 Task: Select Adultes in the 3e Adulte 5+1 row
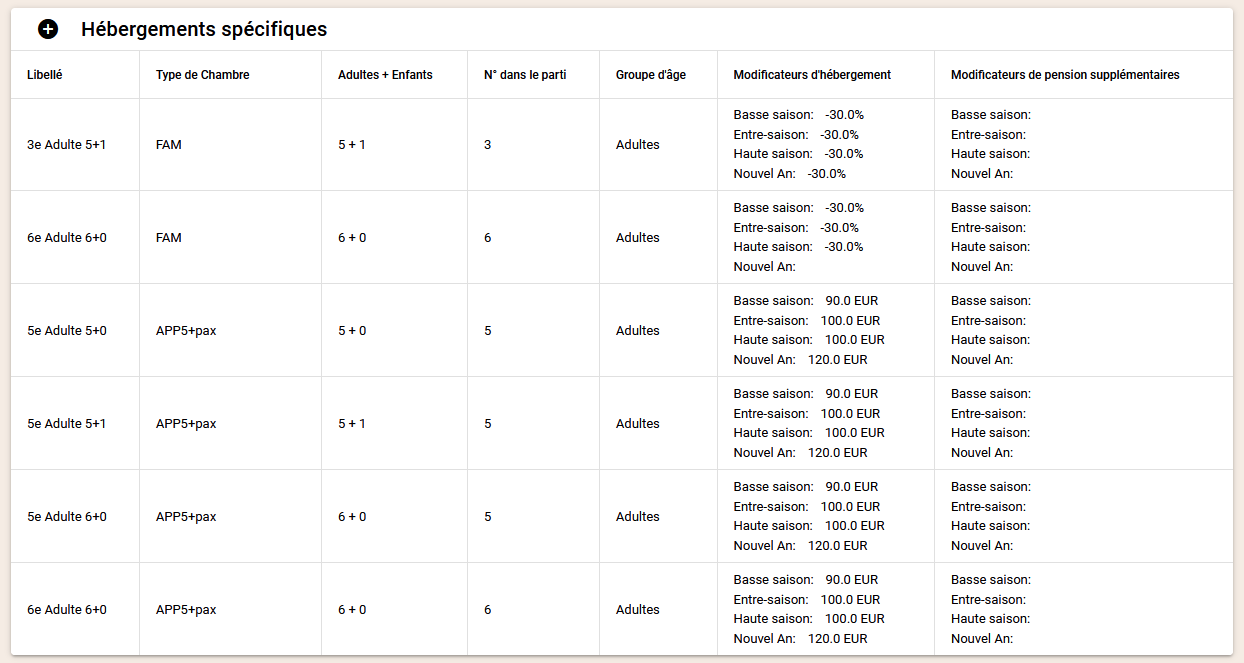pyautogui.click(x=638, y=145)
